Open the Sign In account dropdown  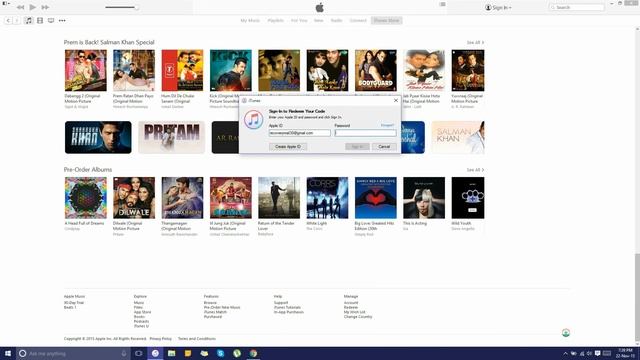click(498, 7)
